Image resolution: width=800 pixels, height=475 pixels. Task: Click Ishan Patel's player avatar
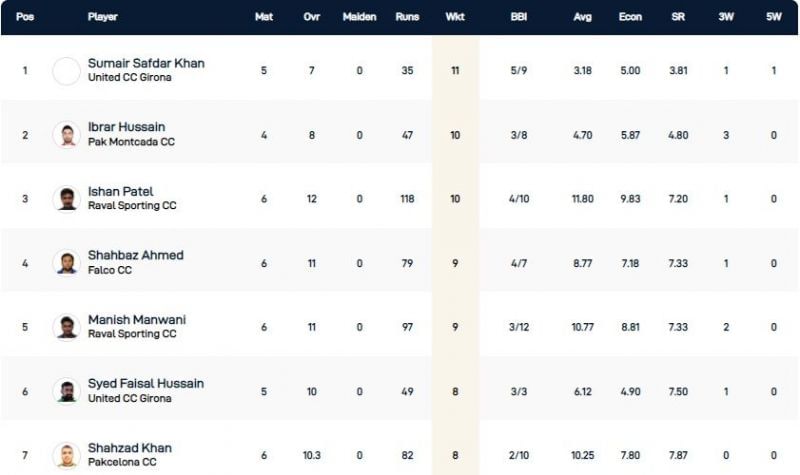pos(66,198)
